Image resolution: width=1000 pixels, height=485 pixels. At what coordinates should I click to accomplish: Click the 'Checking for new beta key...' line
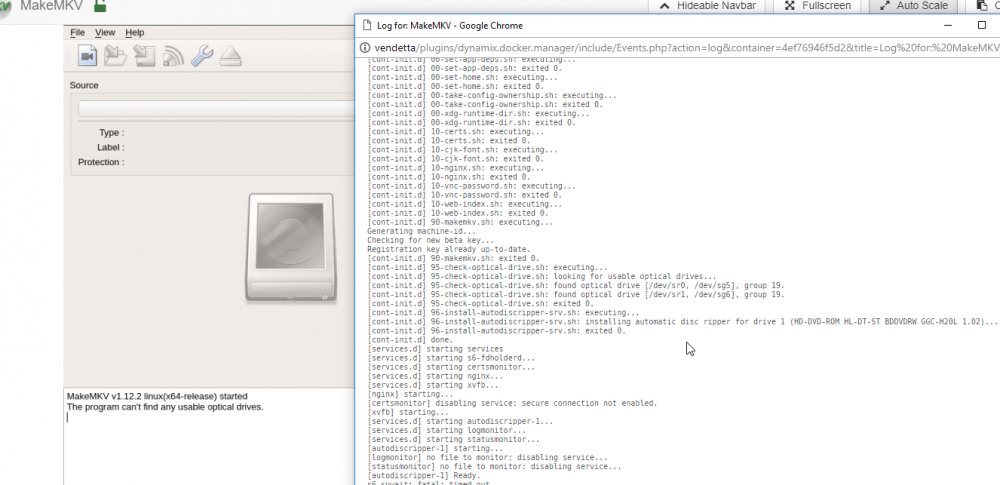coord(430,241)
